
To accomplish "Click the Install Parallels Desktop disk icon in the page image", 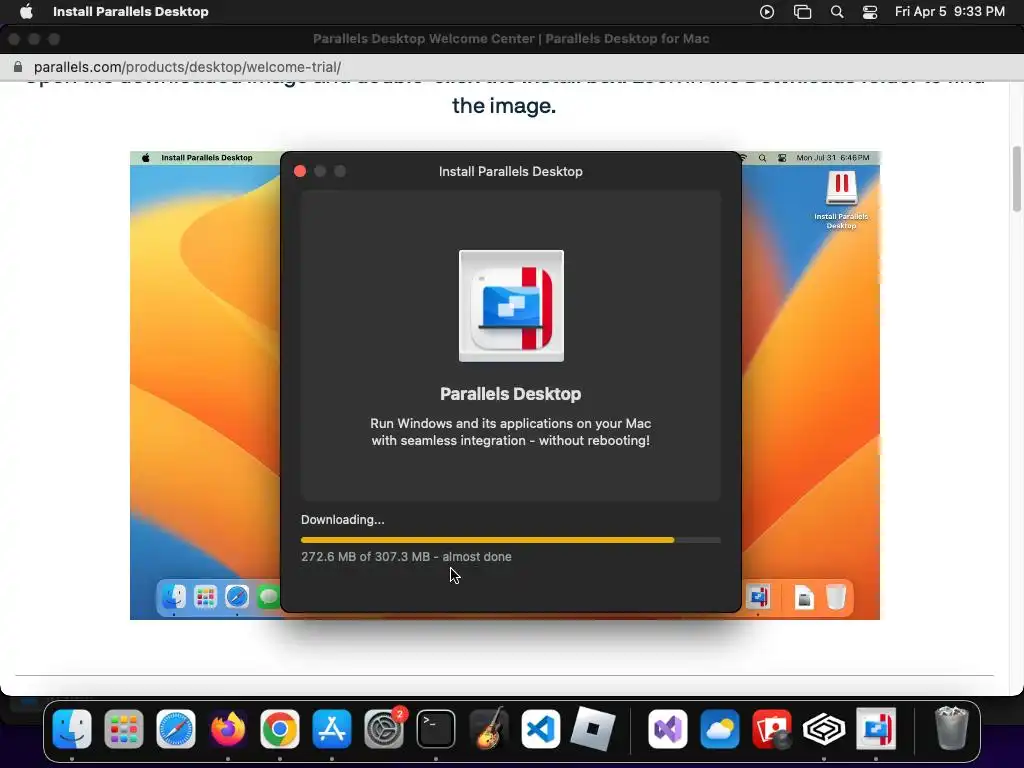I will pyautogui.click(x=841, y=199).
